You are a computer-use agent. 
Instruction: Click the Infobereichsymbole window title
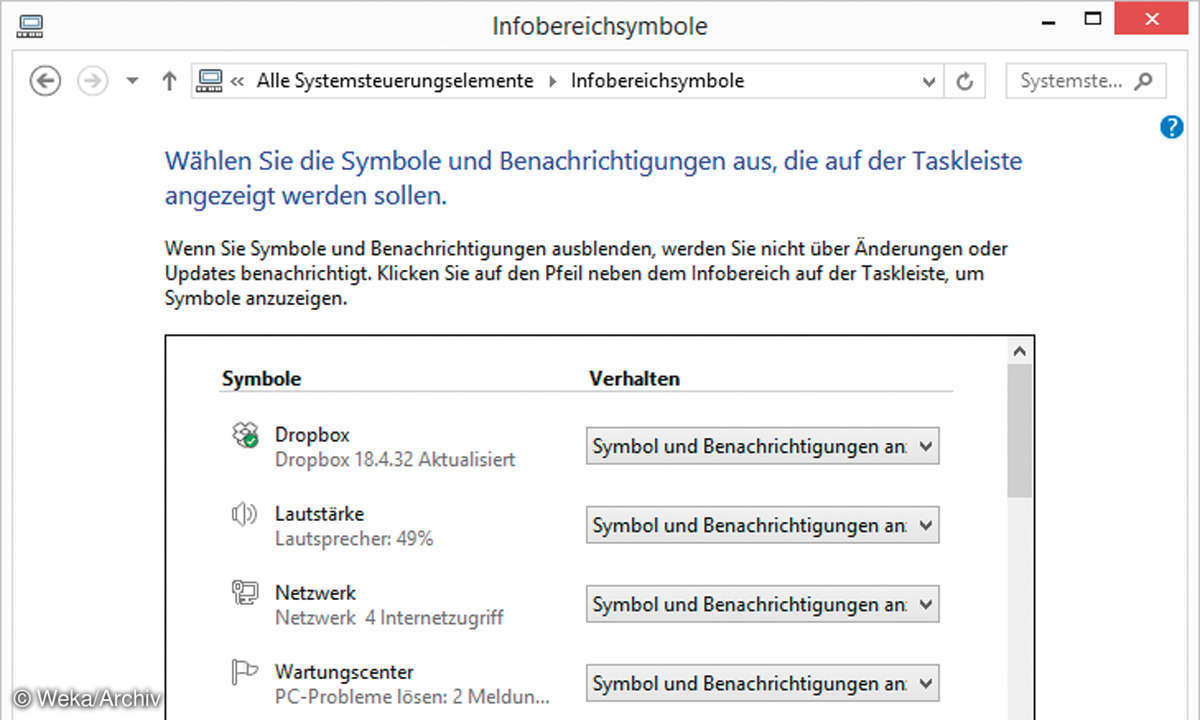[x=600, y=26]
